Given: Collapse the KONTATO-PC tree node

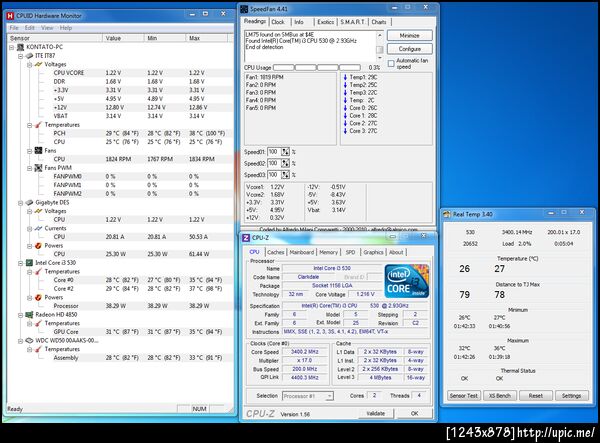Looking at the screenshot, I should [12, 47].
